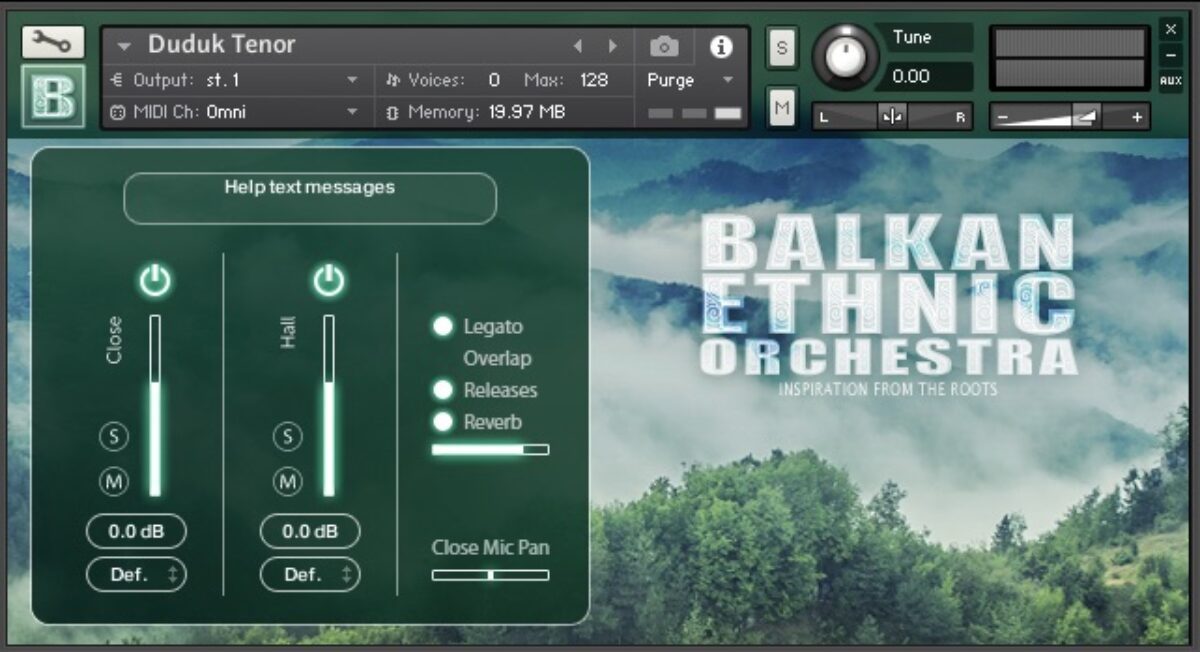Adjust the header volume slider
1200x652 pixels.
[1069, 117]
